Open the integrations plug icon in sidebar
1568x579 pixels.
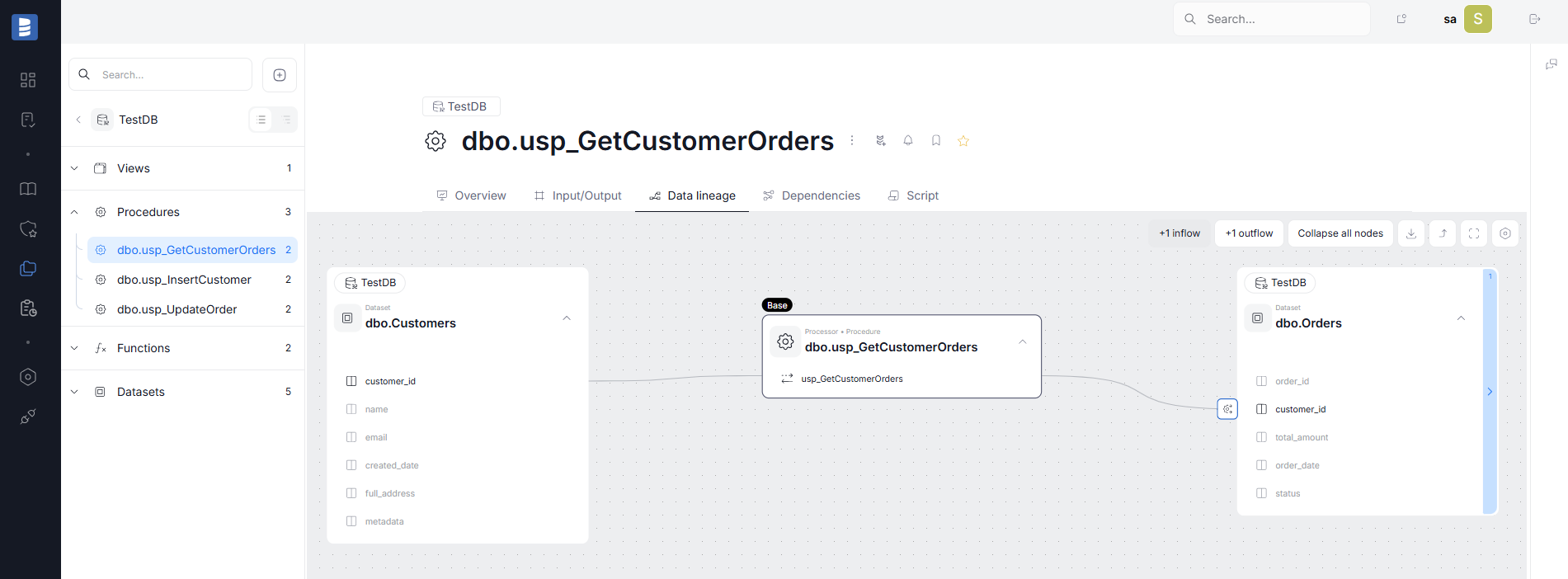point(28,417)
